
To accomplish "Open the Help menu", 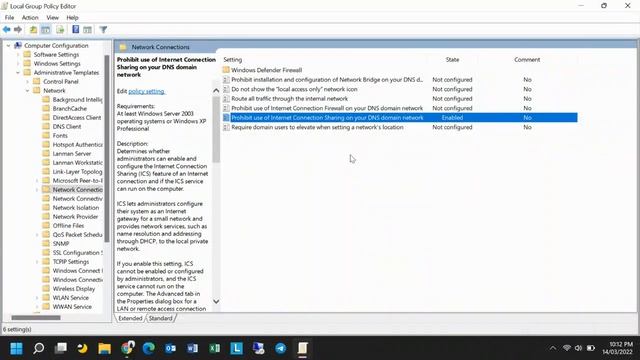I will coord(72,18).
